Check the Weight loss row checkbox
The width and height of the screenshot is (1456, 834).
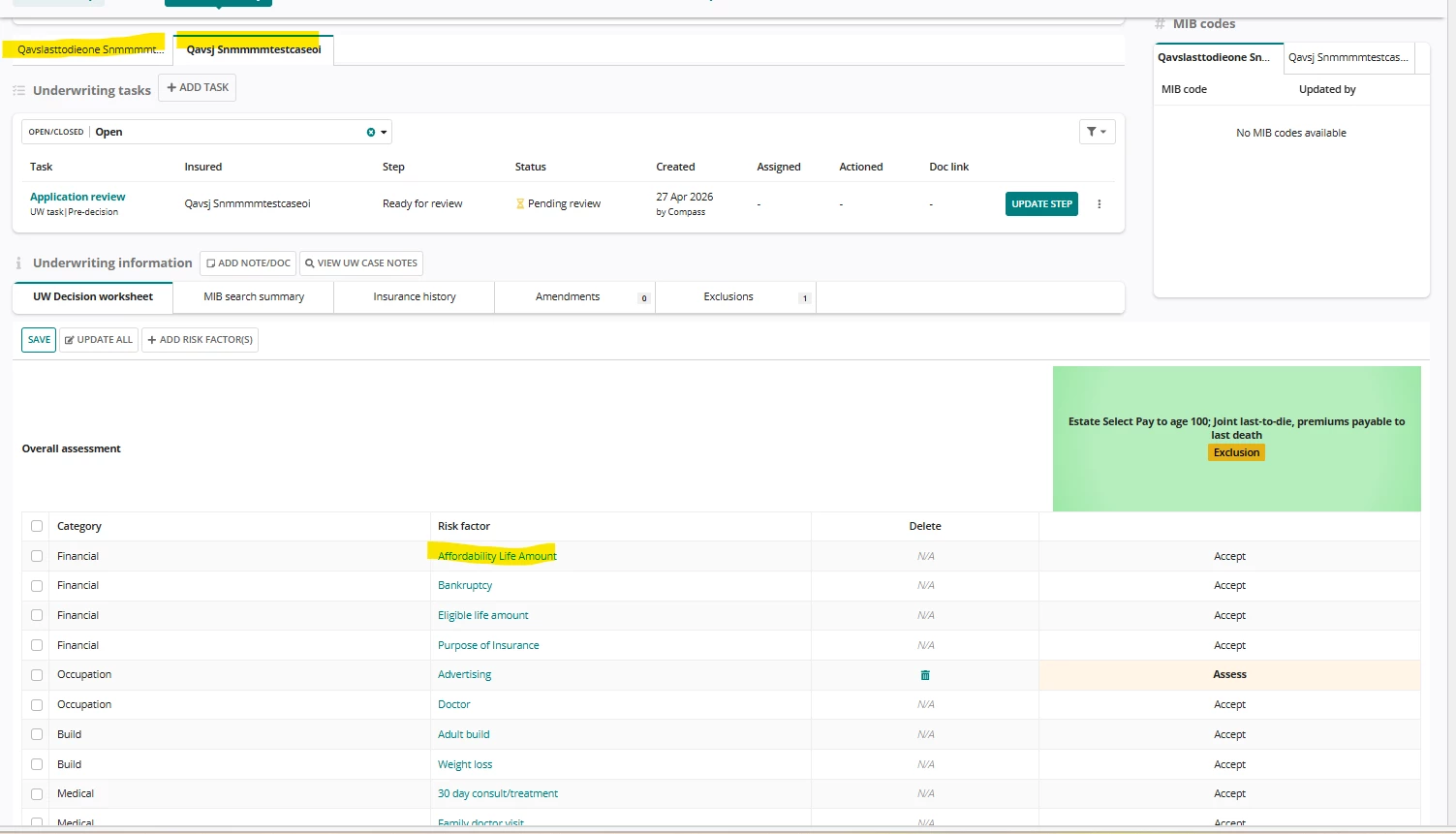coord(37,764)
